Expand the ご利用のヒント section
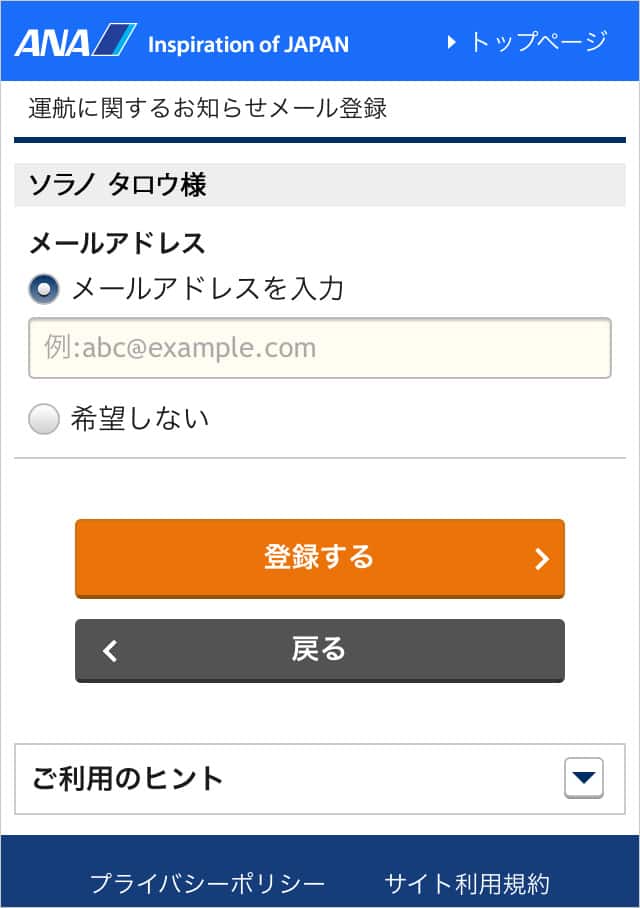This screenshot has height=908, width=640. [320, 778]
